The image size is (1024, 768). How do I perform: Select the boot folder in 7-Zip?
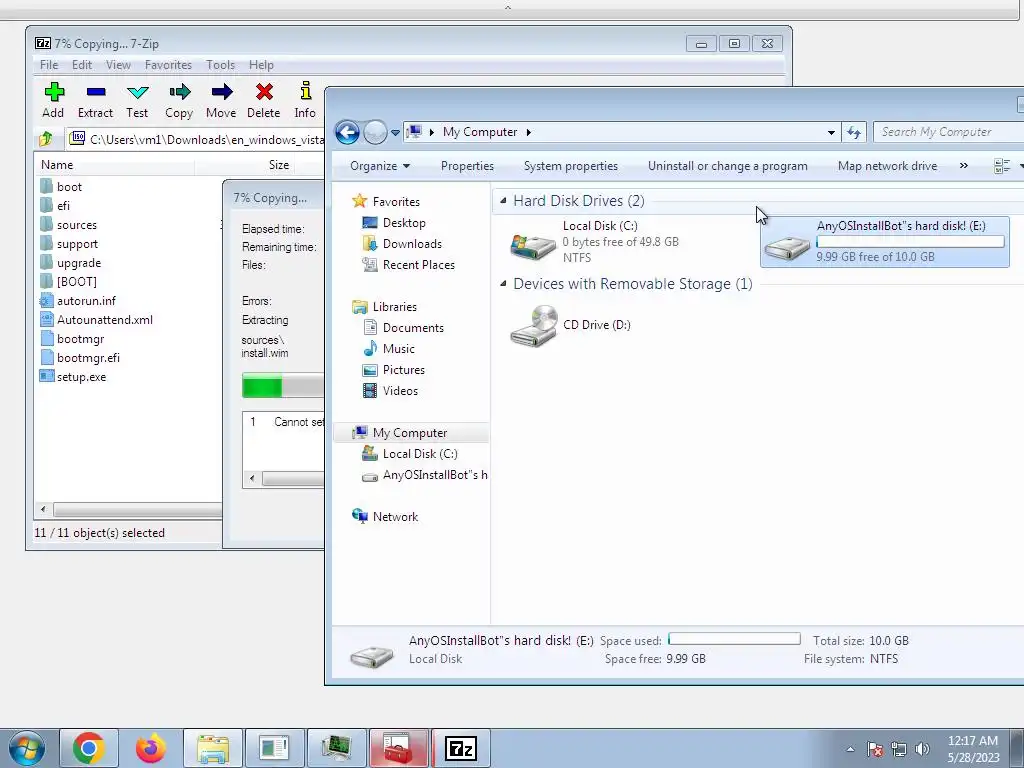tap(61, 187)
